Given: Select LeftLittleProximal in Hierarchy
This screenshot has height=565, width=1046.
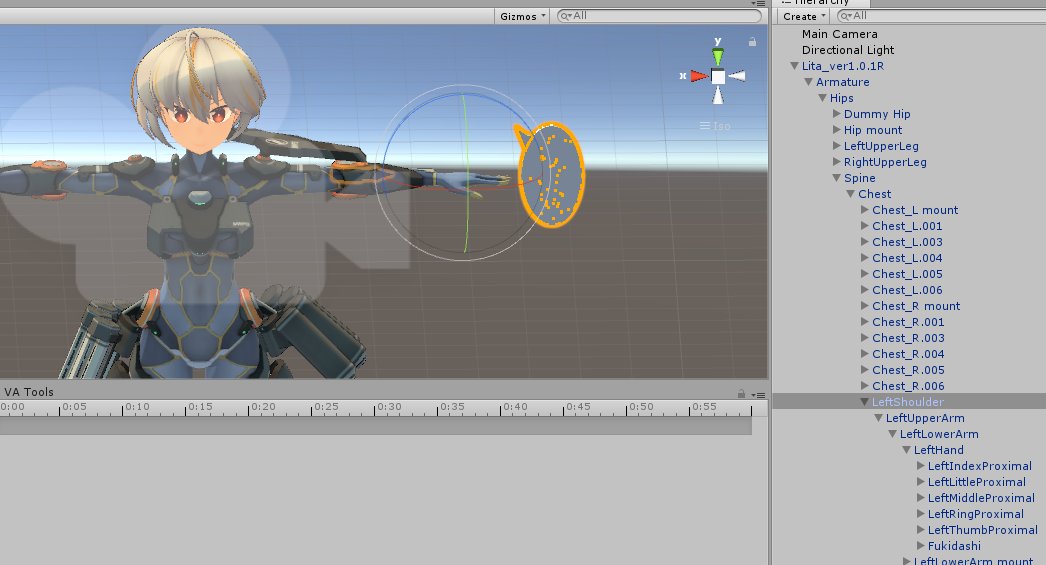Looking at the screenshot, I should [x=977, y=482].
